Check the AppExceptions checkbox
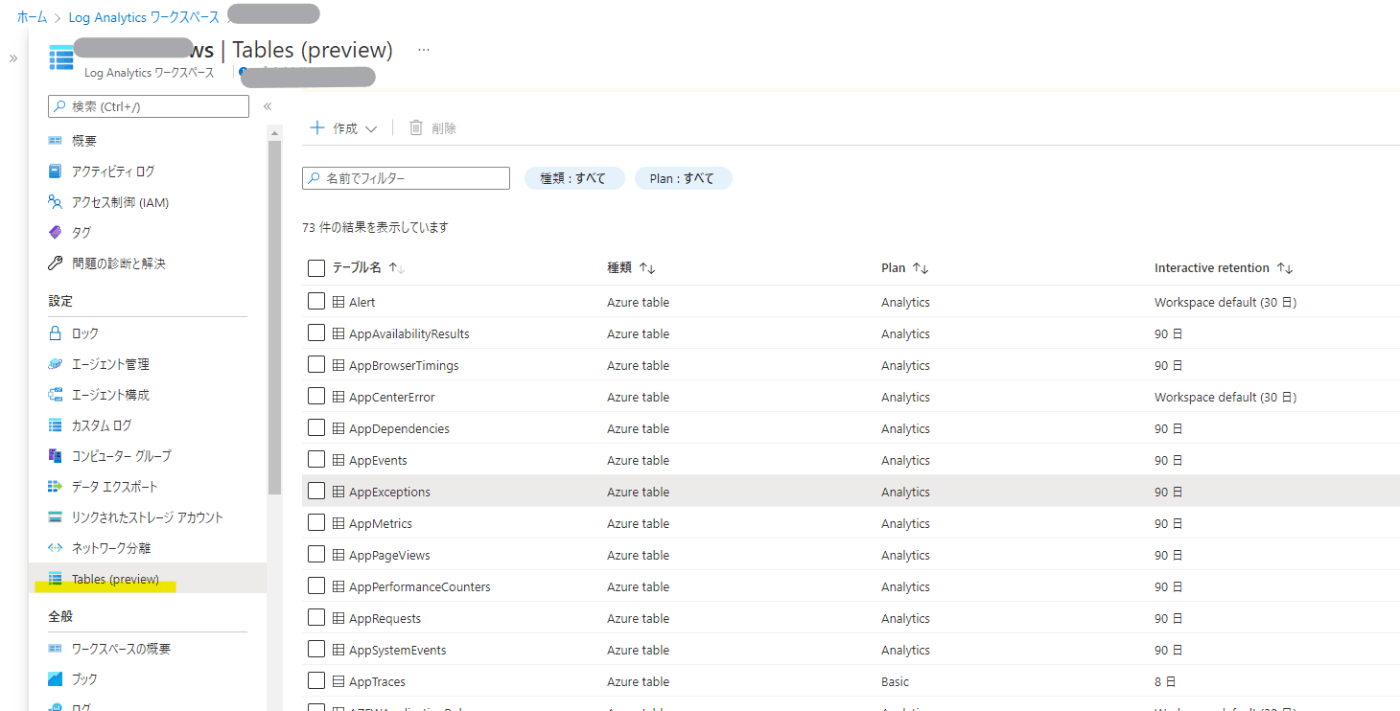Image resolution: width=1400 pixels, height=711 pixels. click(316, 491)
